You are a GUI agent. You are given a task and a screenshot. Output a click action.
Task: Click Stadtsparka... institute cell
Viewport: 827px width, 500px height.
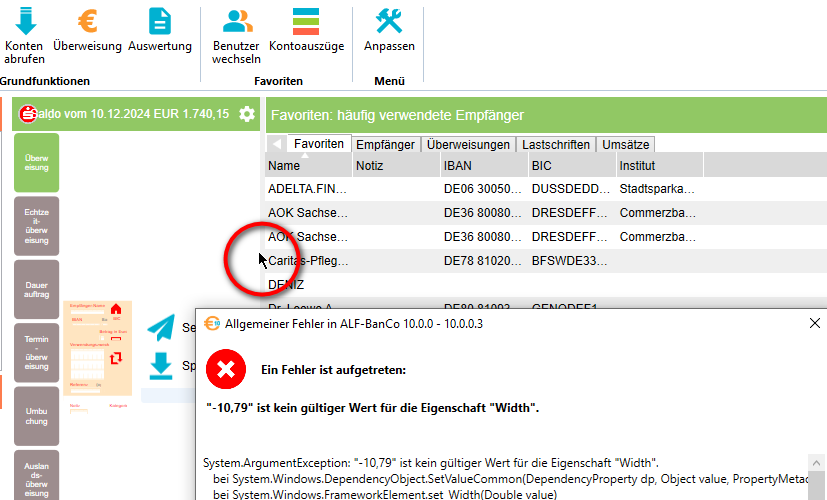point(658,189)
